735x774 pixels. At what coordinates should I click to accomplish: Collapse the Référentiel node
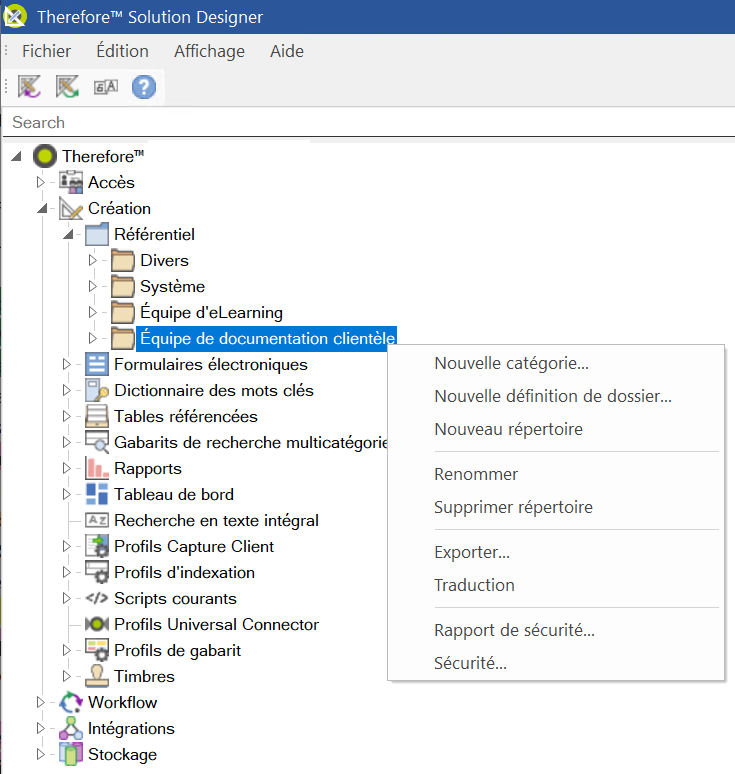[69, 234]
